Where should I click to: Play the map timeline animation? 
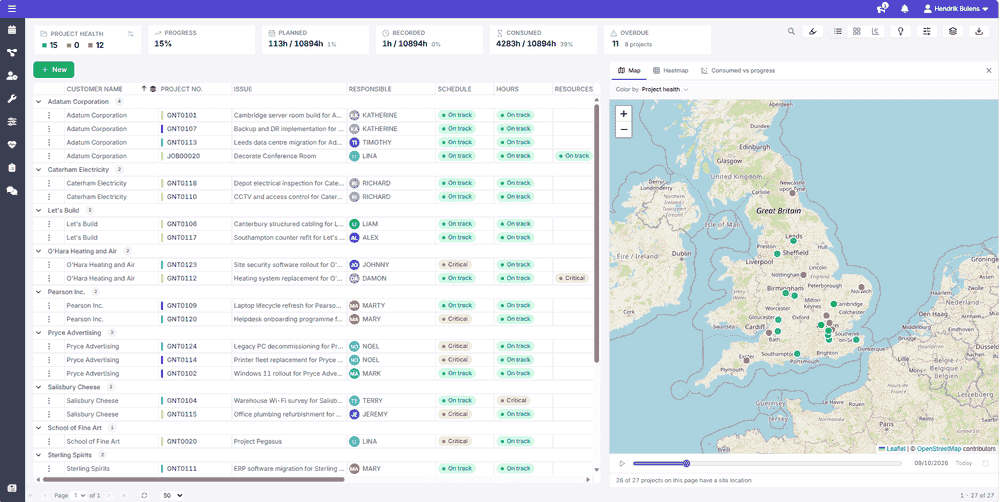tap(622, 464)
